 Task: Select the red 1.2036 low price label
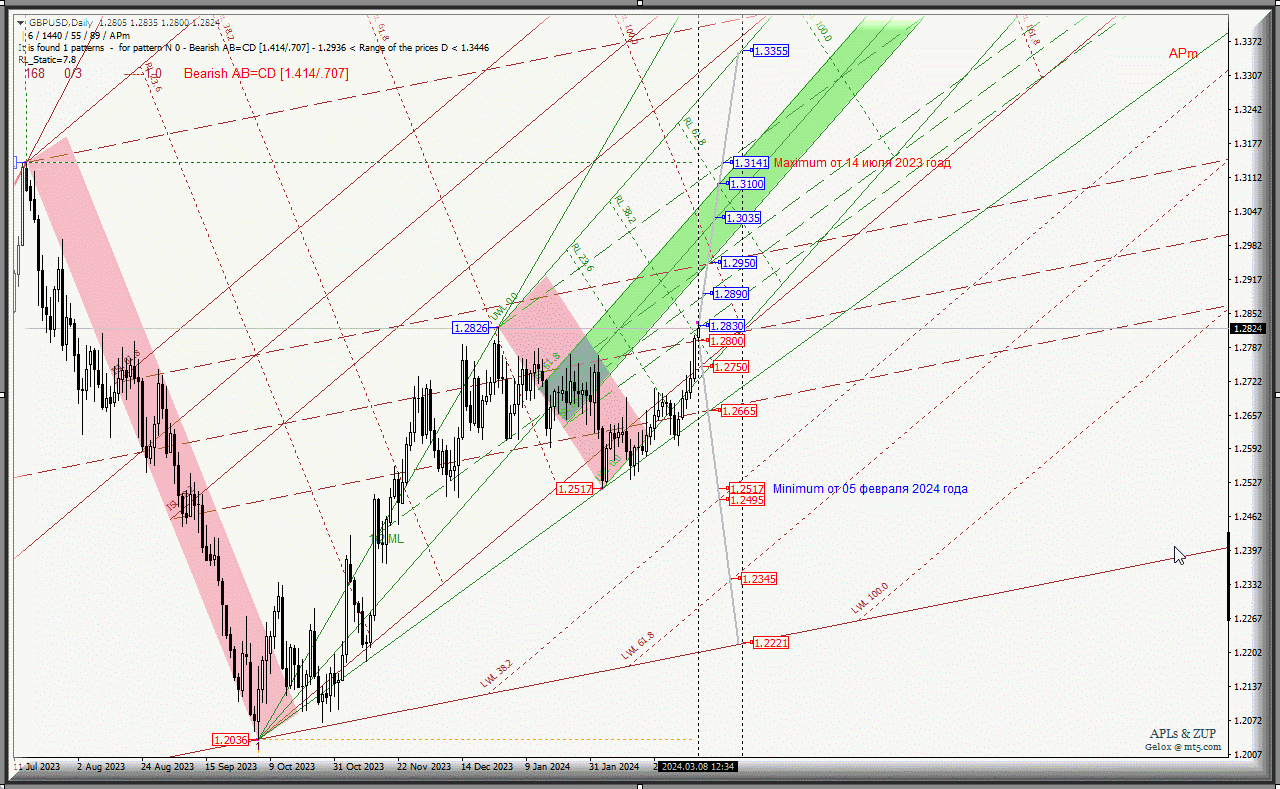230,740
